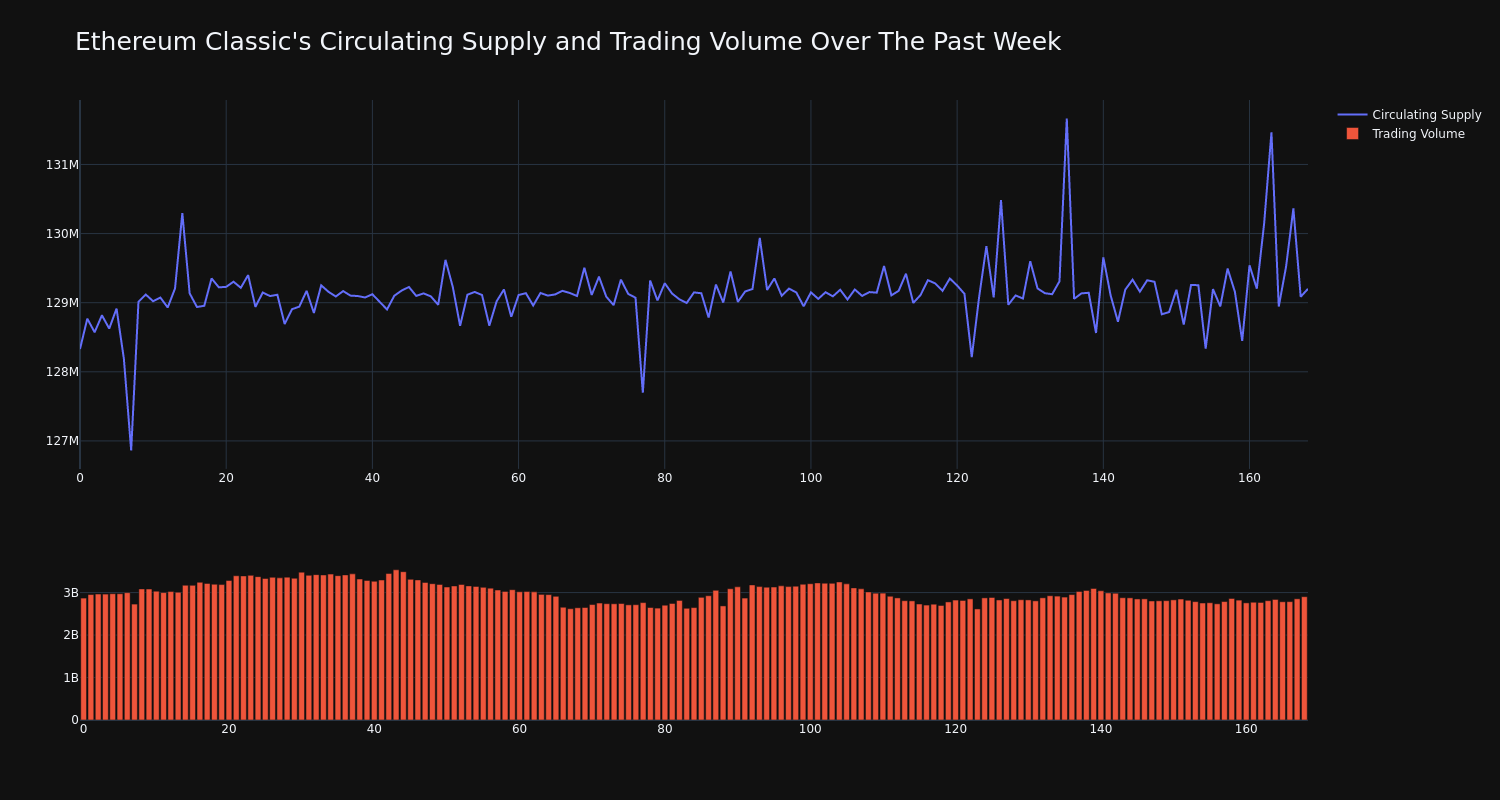Click the chart title text
Viewport: 1500px width, 800px height.
click(568, 42)
